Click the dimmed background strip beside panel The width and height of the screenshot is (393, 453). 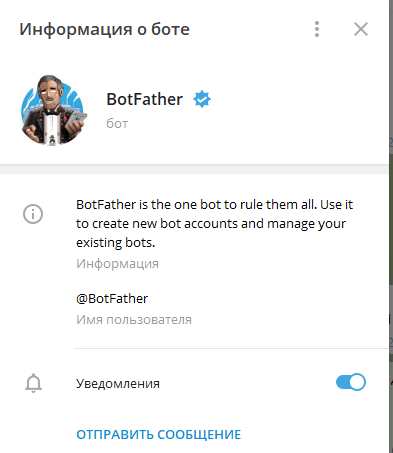tap(391, 227)
